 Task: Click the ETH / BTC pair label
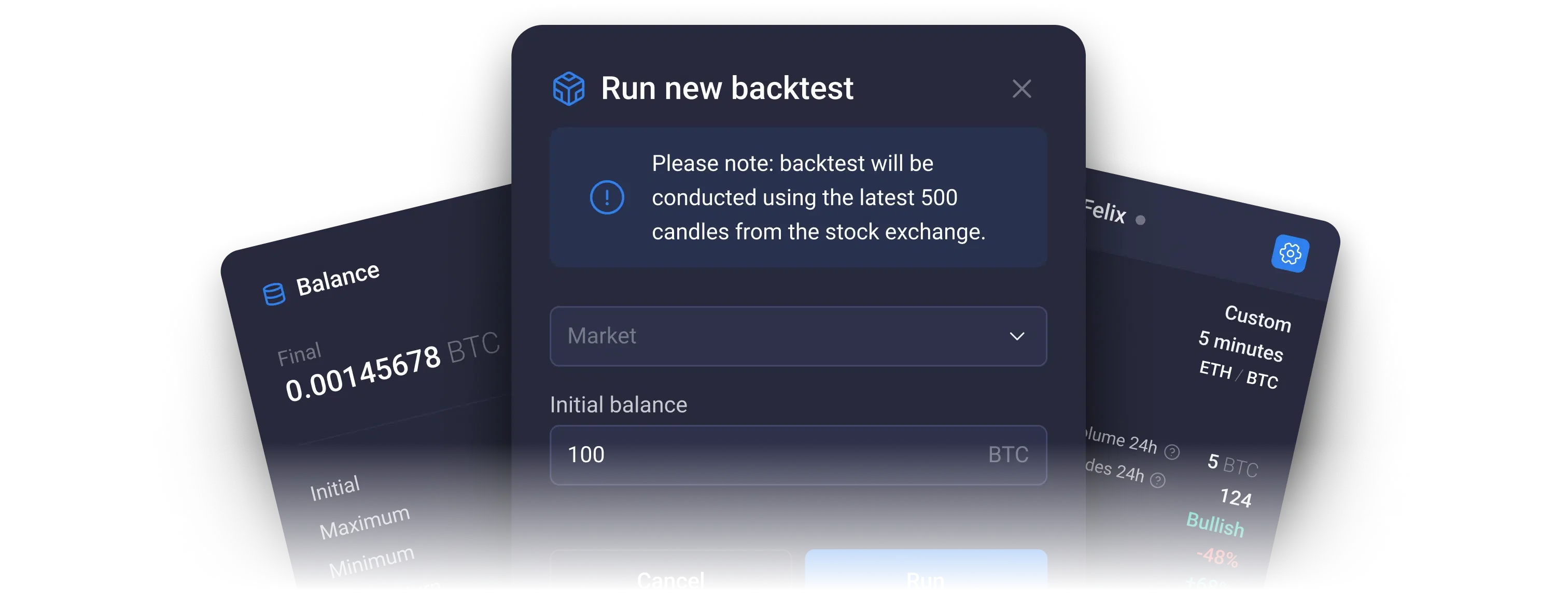[x=1238, y=375]
